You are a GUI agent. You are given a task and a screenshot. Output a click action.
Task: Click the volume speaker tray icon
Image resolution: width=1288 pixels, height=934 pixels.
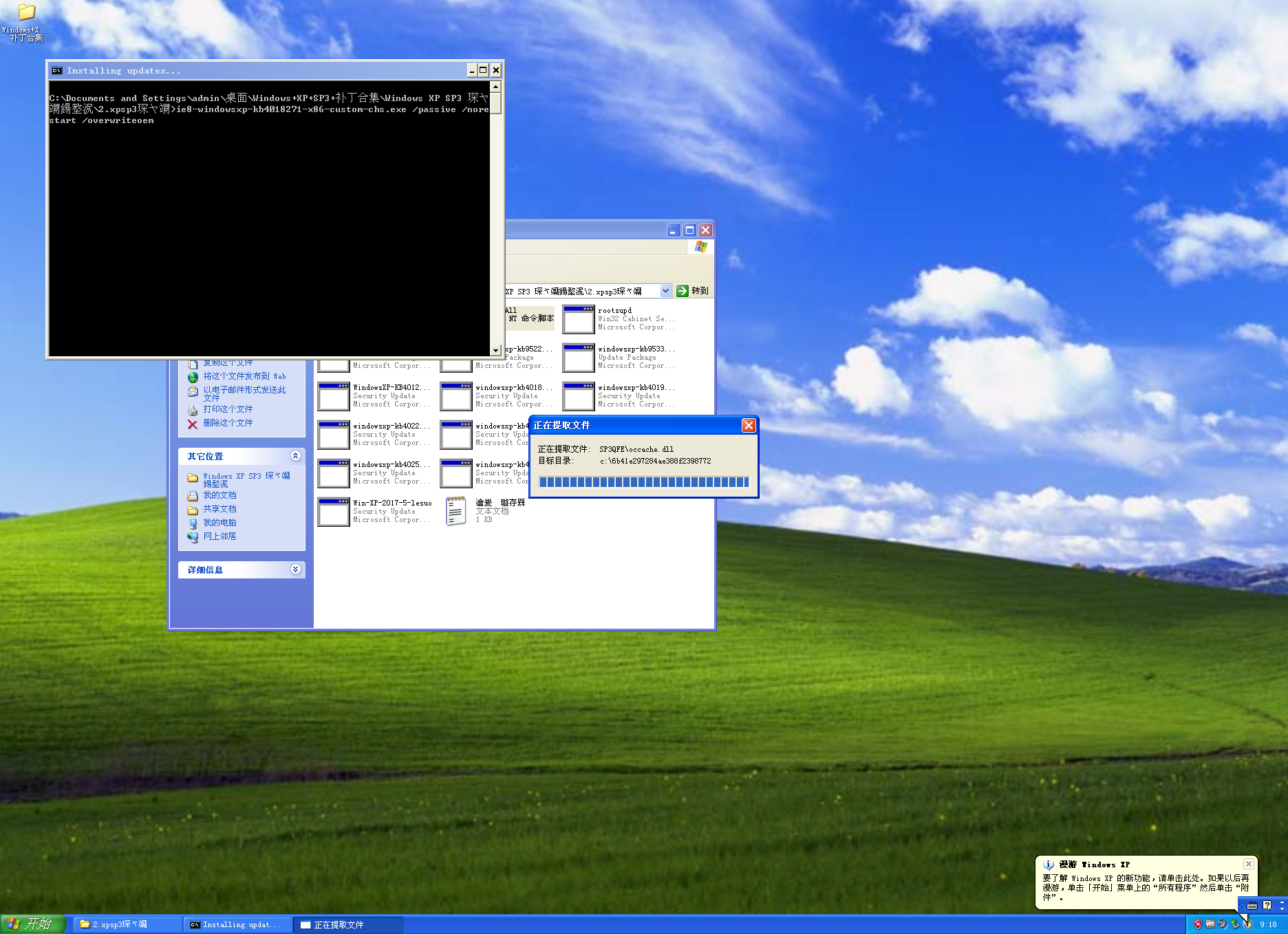click(x=1223, y=924)
